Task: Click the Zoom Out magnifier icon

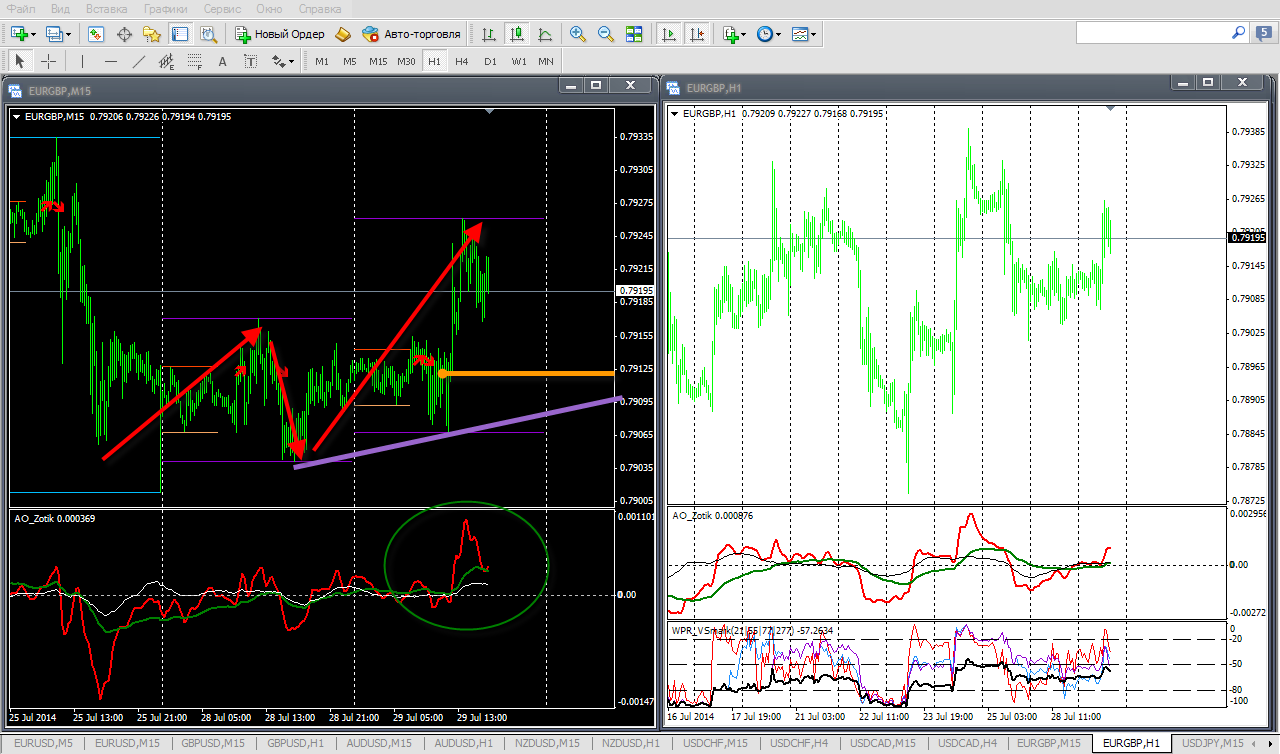Action: [x=605, y=34]
